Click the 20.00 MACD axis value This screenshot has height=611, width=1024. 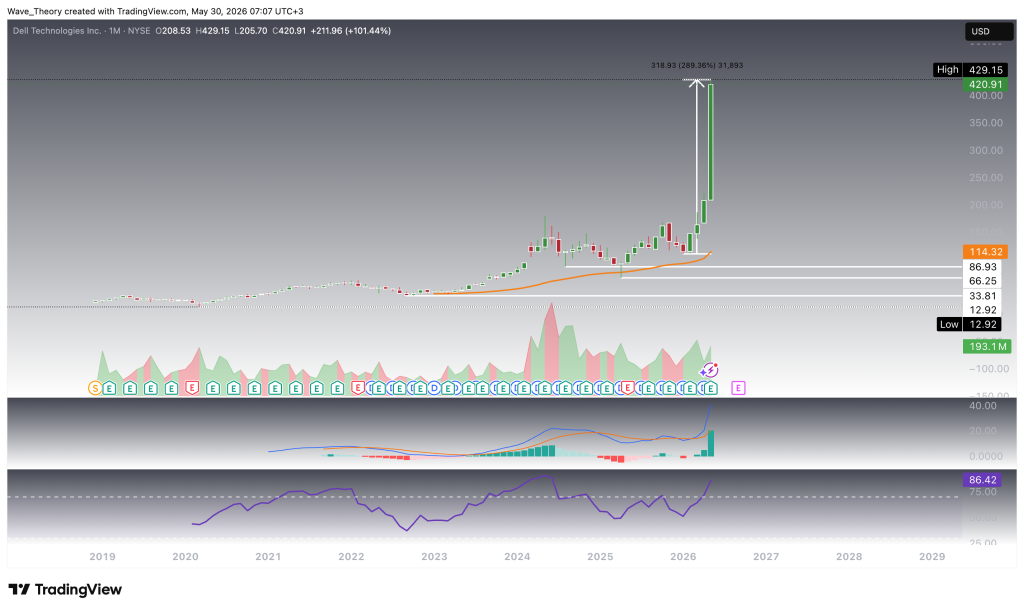point(983,431)
